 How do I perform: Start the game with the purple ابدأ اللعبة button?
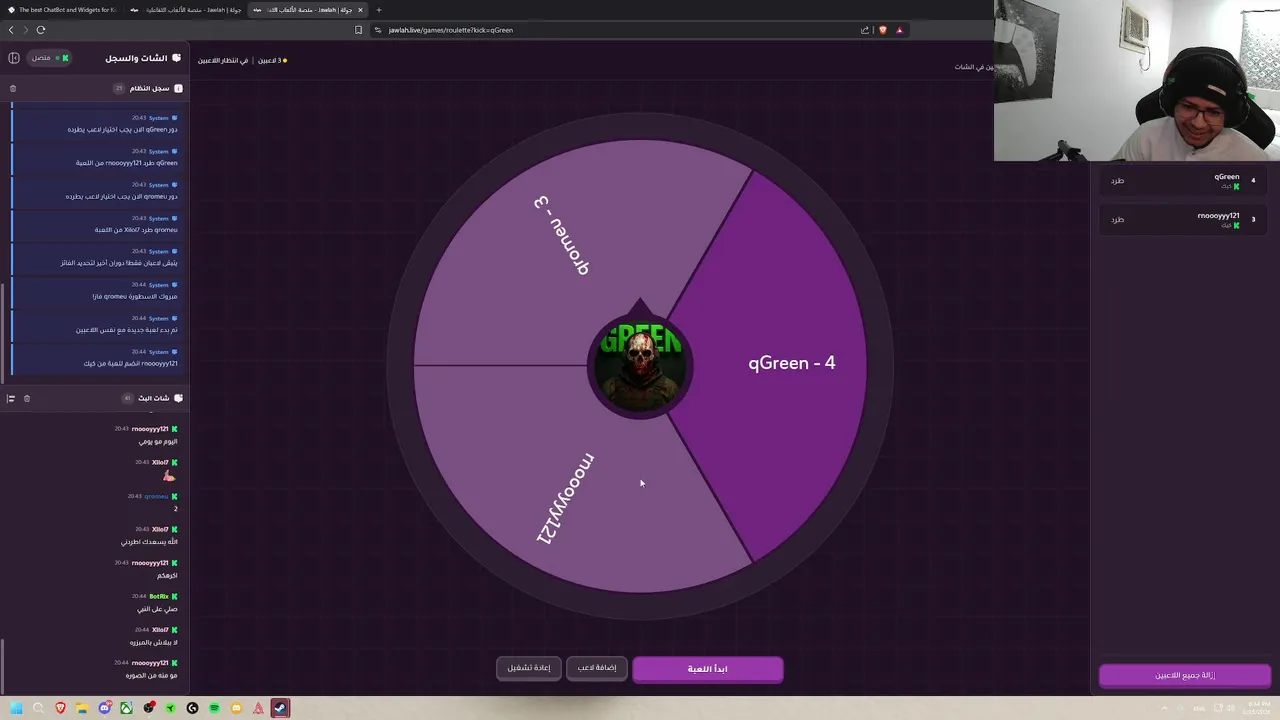point(707,669)
